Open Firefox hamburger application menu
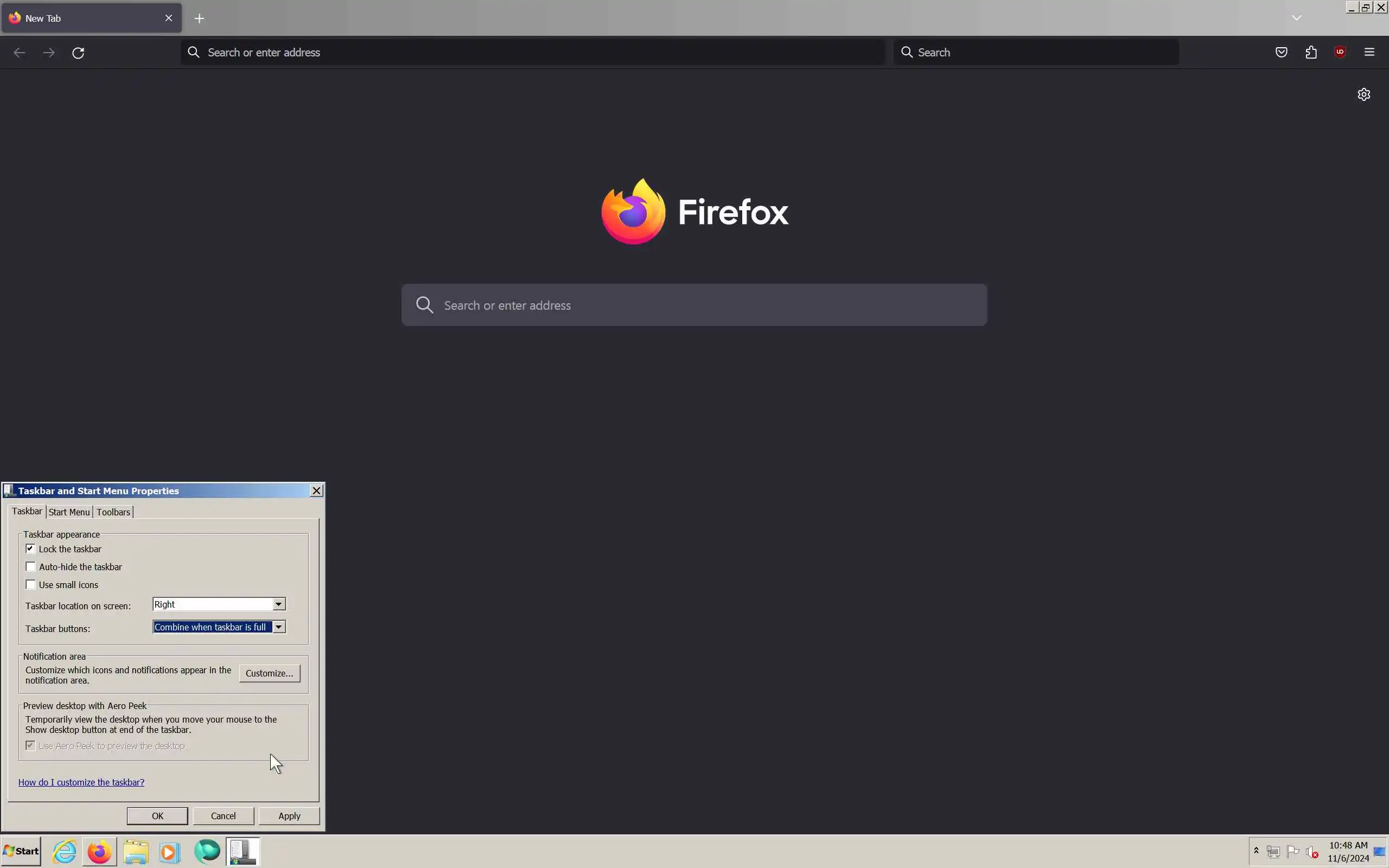The width and height of the screenshot is (1389, 868). pos(1369,52)
